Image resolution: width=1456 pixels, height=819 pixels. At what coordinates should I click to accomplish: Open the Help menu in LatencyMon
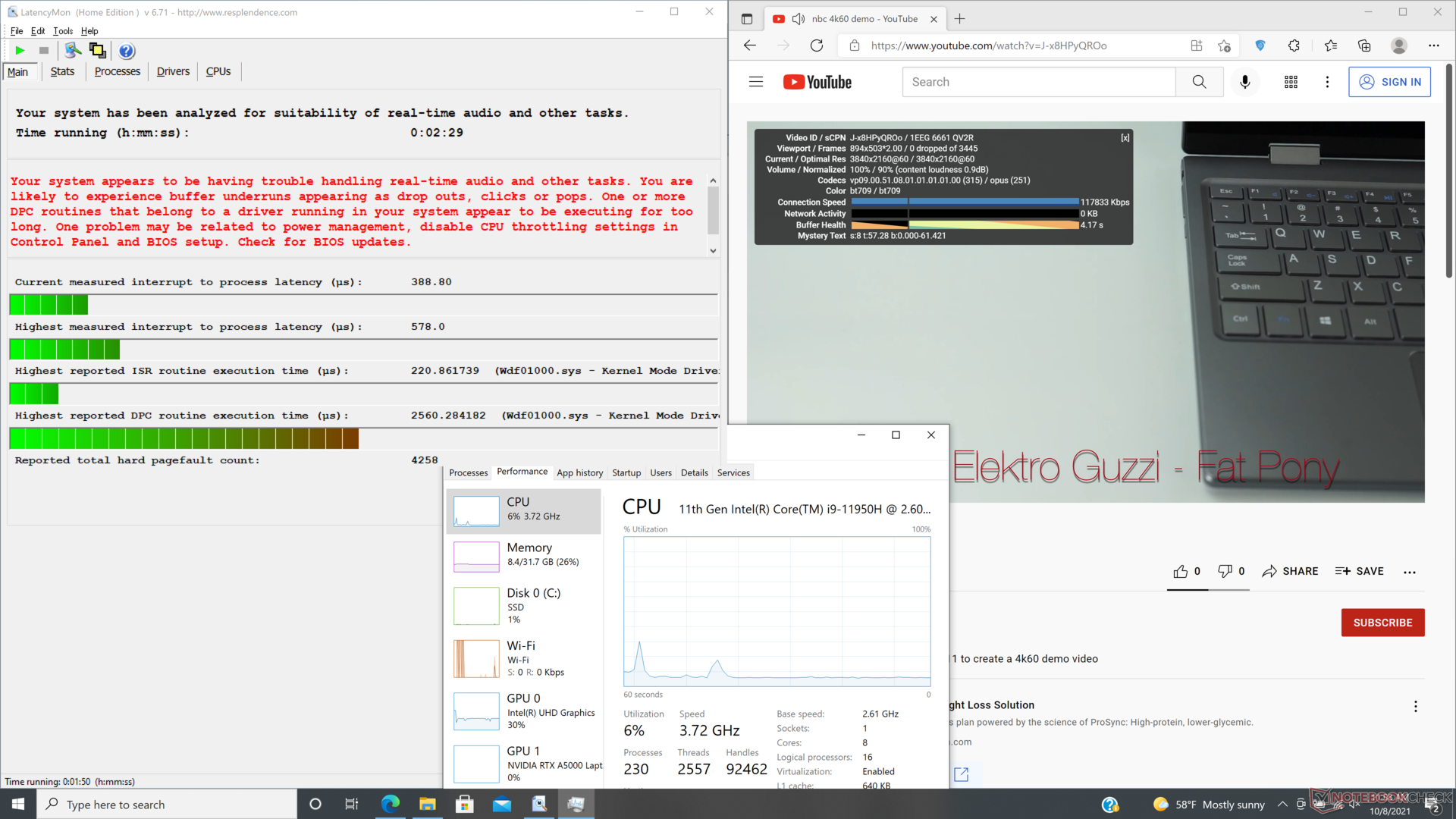click(89, 31)
